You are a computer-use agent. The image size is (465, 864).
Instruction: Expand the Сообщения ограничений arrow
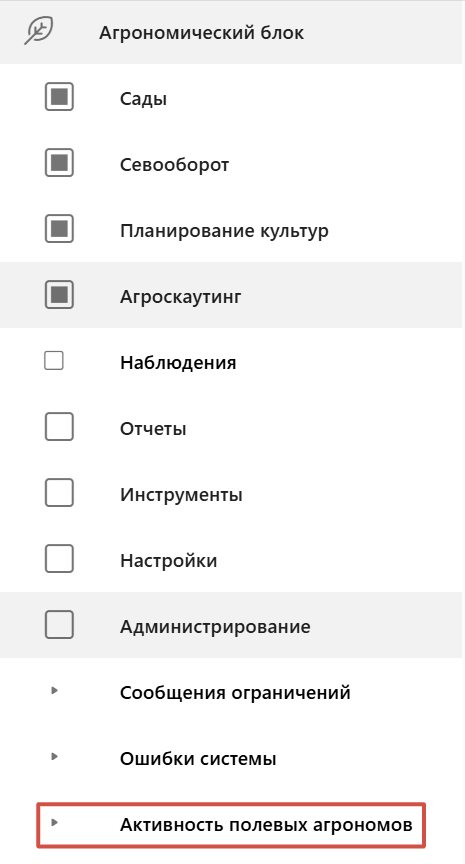54,690
